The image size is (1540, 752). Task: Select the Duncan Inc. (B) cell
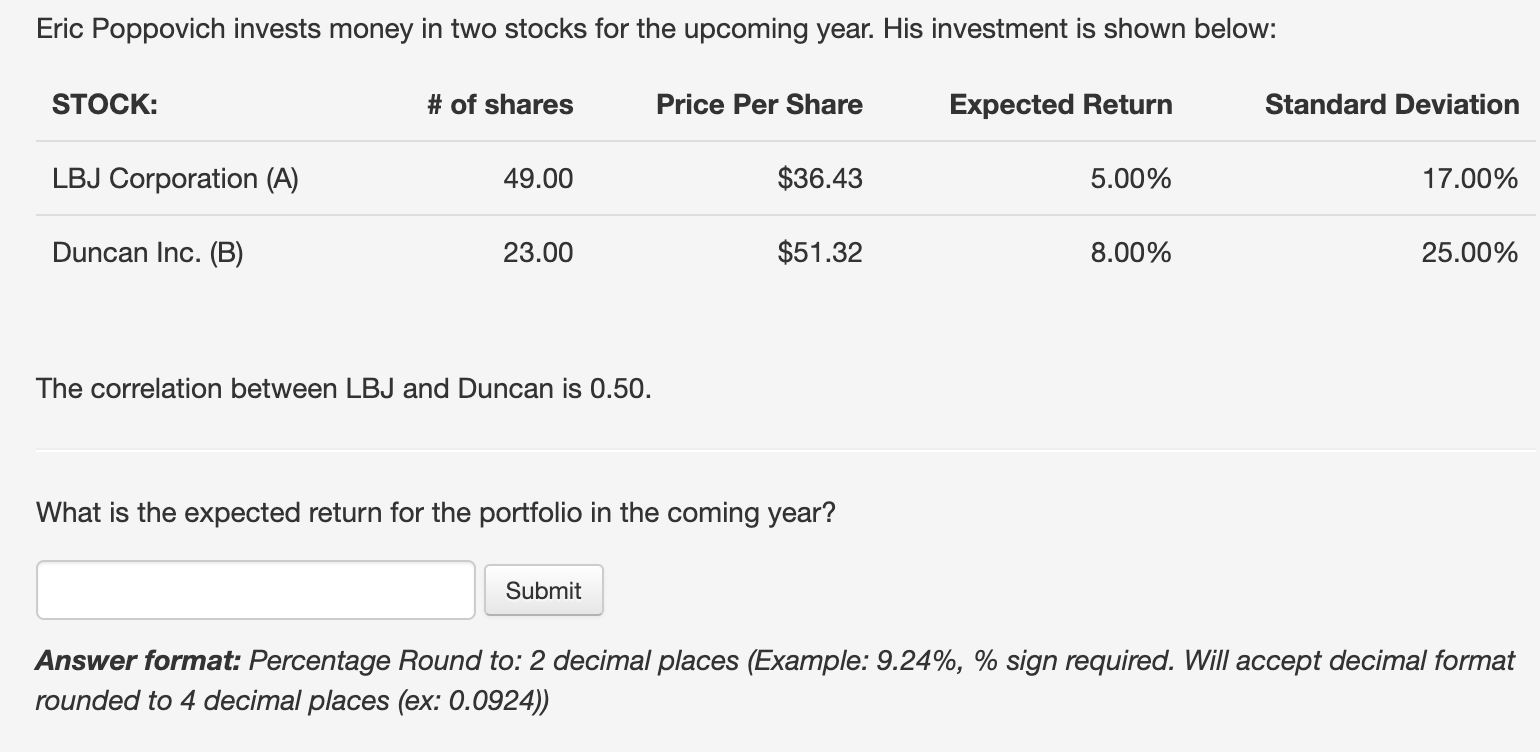148,253
